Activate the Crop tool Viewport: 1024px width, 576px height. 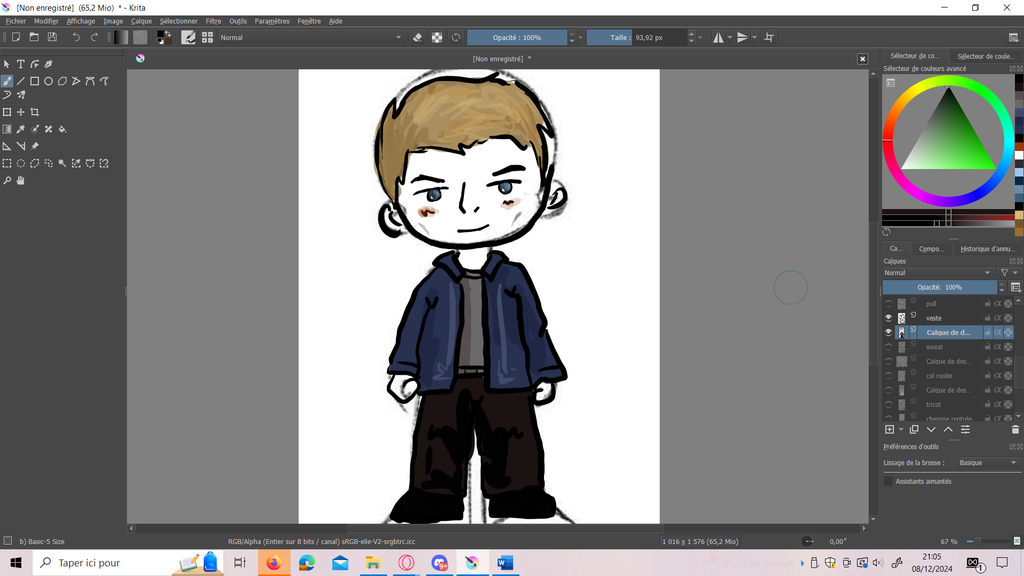(x=34, y=112)
